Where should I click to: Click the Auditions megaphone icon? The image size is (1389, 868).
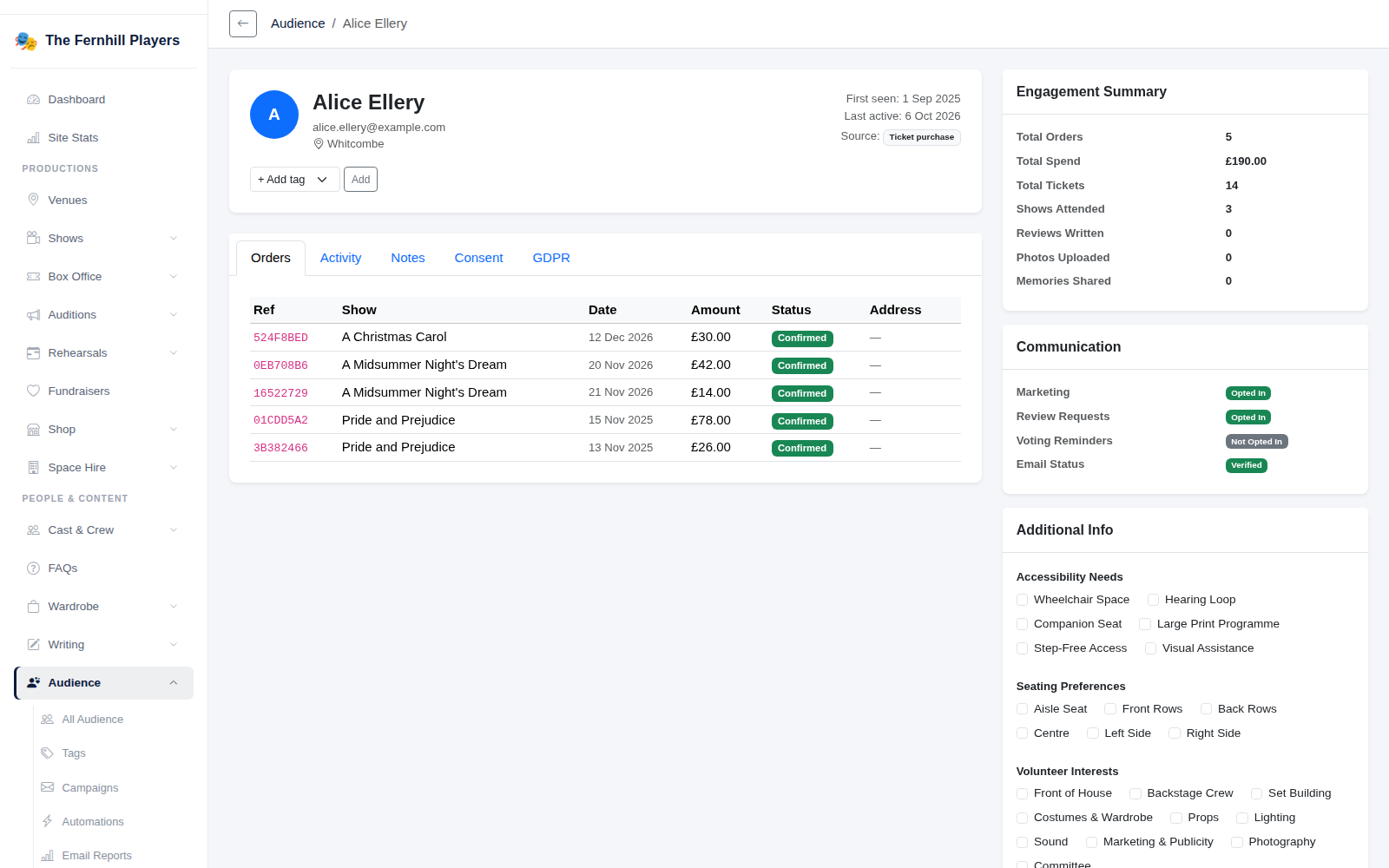pyautogui.click(x=33, y=315)
